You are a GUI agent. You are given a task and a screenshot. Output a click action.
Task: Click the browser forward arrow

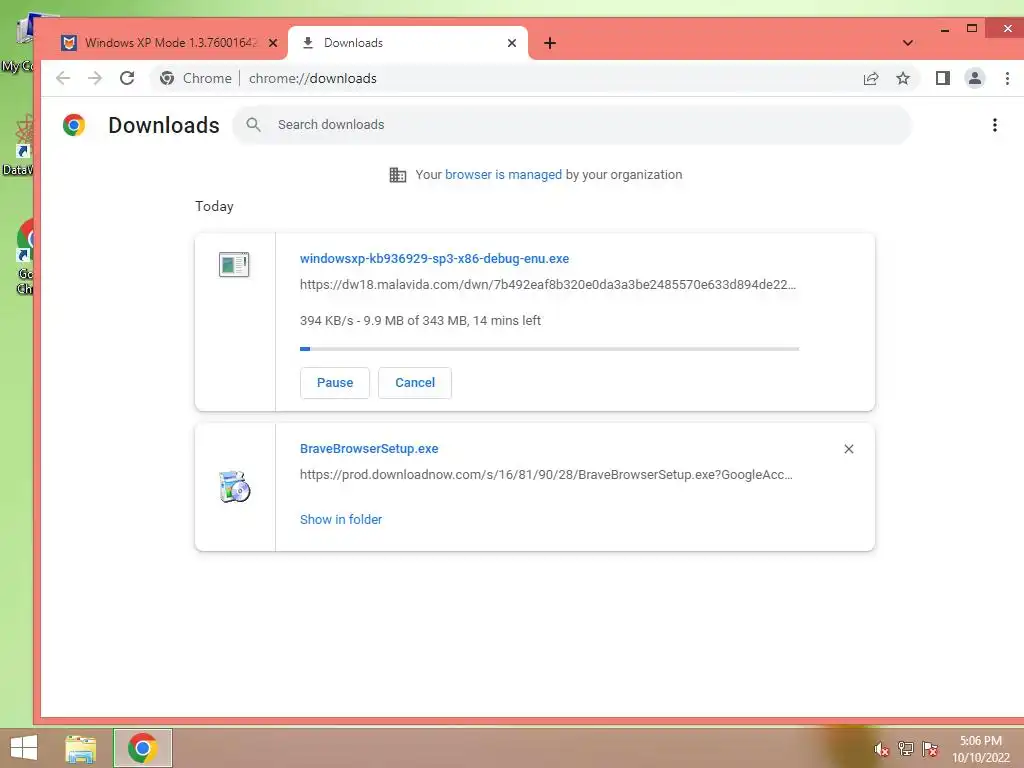[95, 78]
